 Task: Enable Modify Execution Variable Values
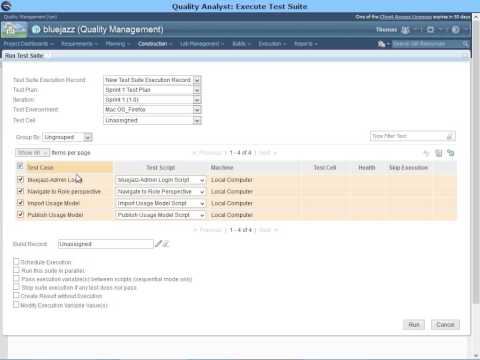tap(16, 304)
